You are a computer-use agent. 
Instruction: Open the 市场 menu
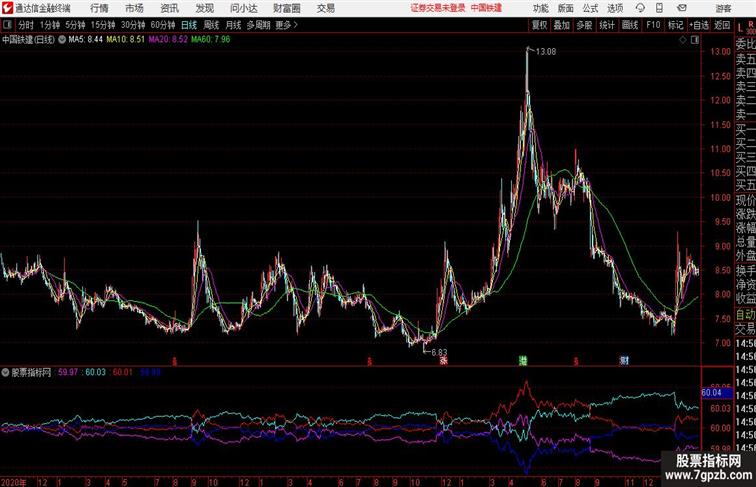[x=134, y=8]
